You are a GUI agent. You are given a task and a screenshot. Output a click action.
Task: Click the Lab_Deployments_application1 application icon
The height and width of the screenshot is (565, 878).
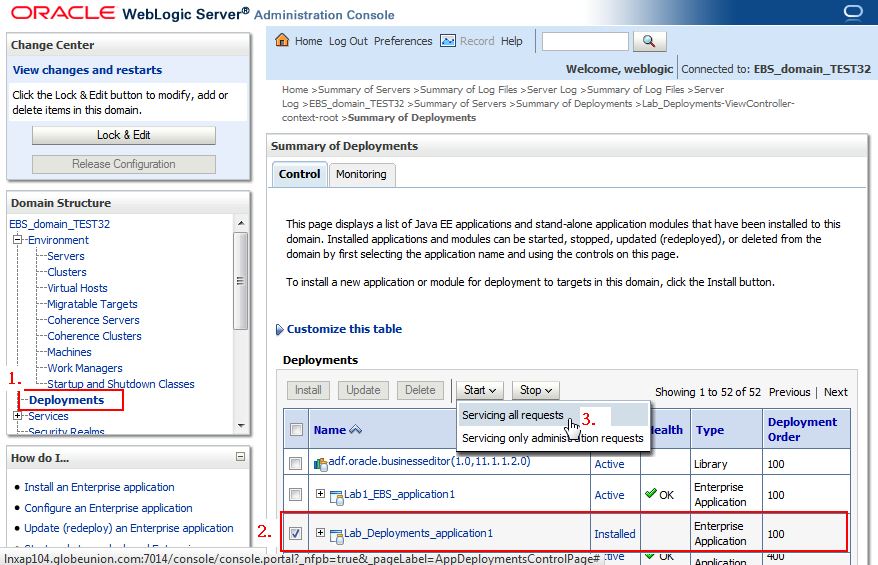337,536
